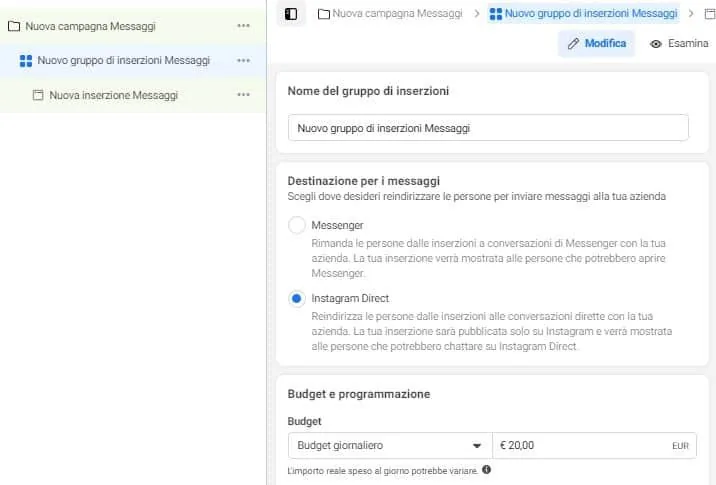Viewport: 716px width, 485px height.
Task: Click the Budget e programmazione heading
Action: coord(359,394)
